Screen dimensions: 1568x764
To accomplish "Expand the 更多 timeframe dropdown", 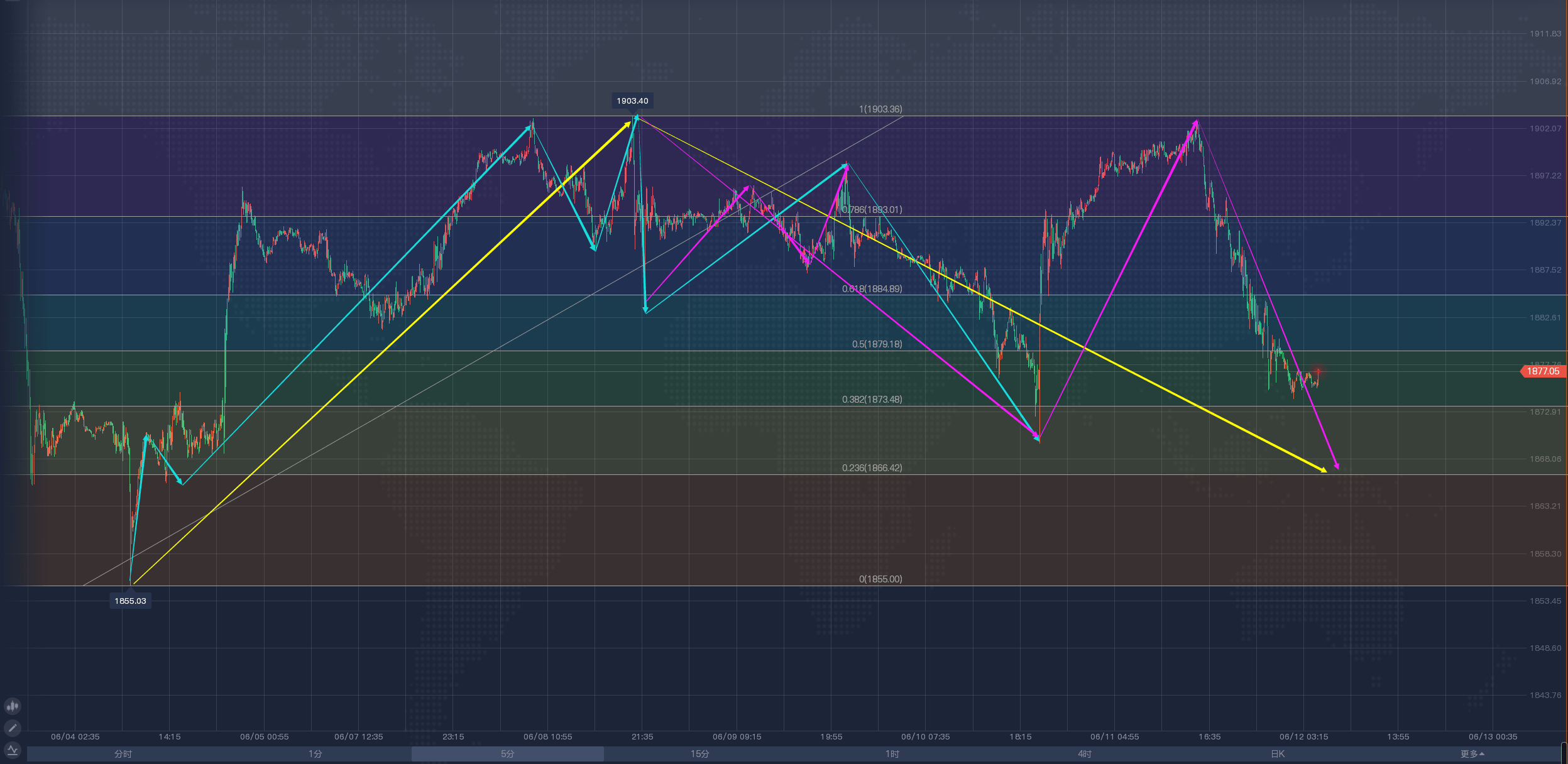I will (x=1472, y=754).
